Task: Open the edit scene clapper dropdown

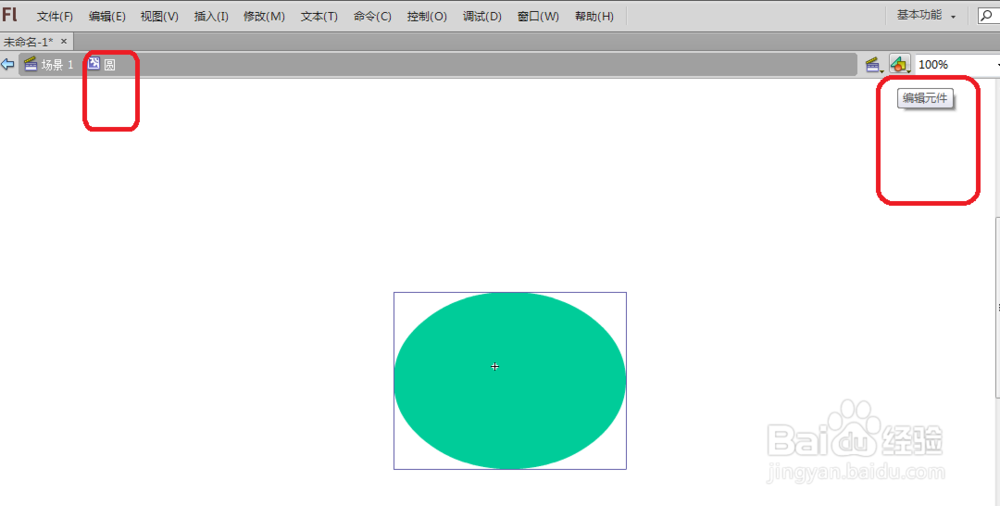Action: [874, 64]
